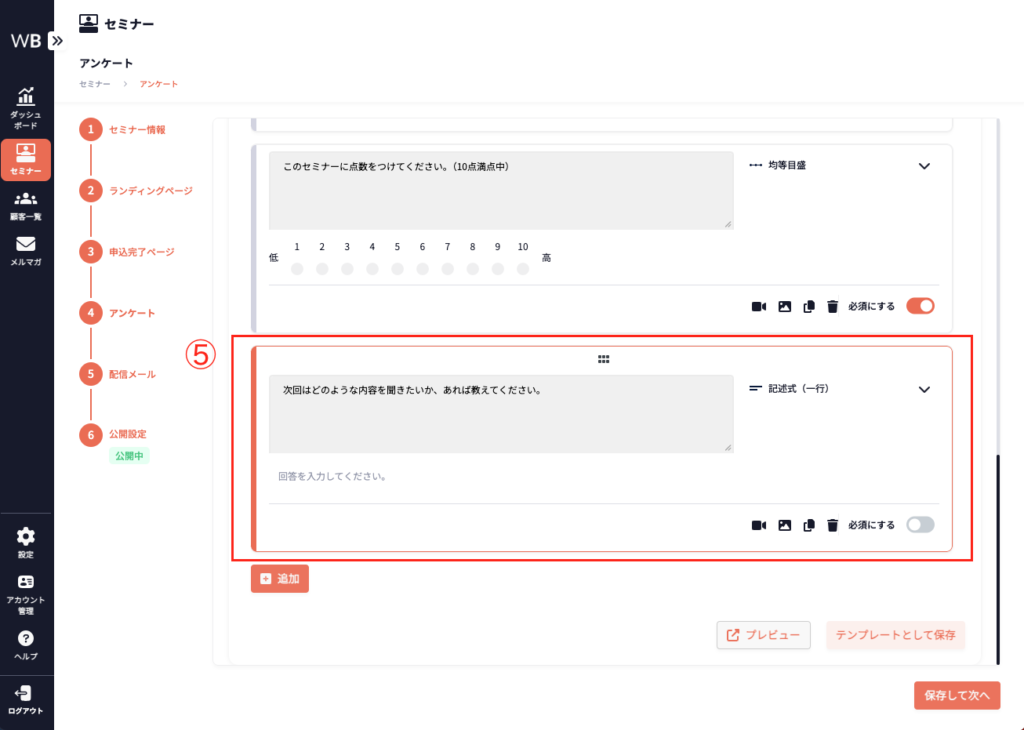The height and width of the screenshot is (730, 1024).
Task: Open メルマガ from the sidebar
Action: tap(27, 250)
